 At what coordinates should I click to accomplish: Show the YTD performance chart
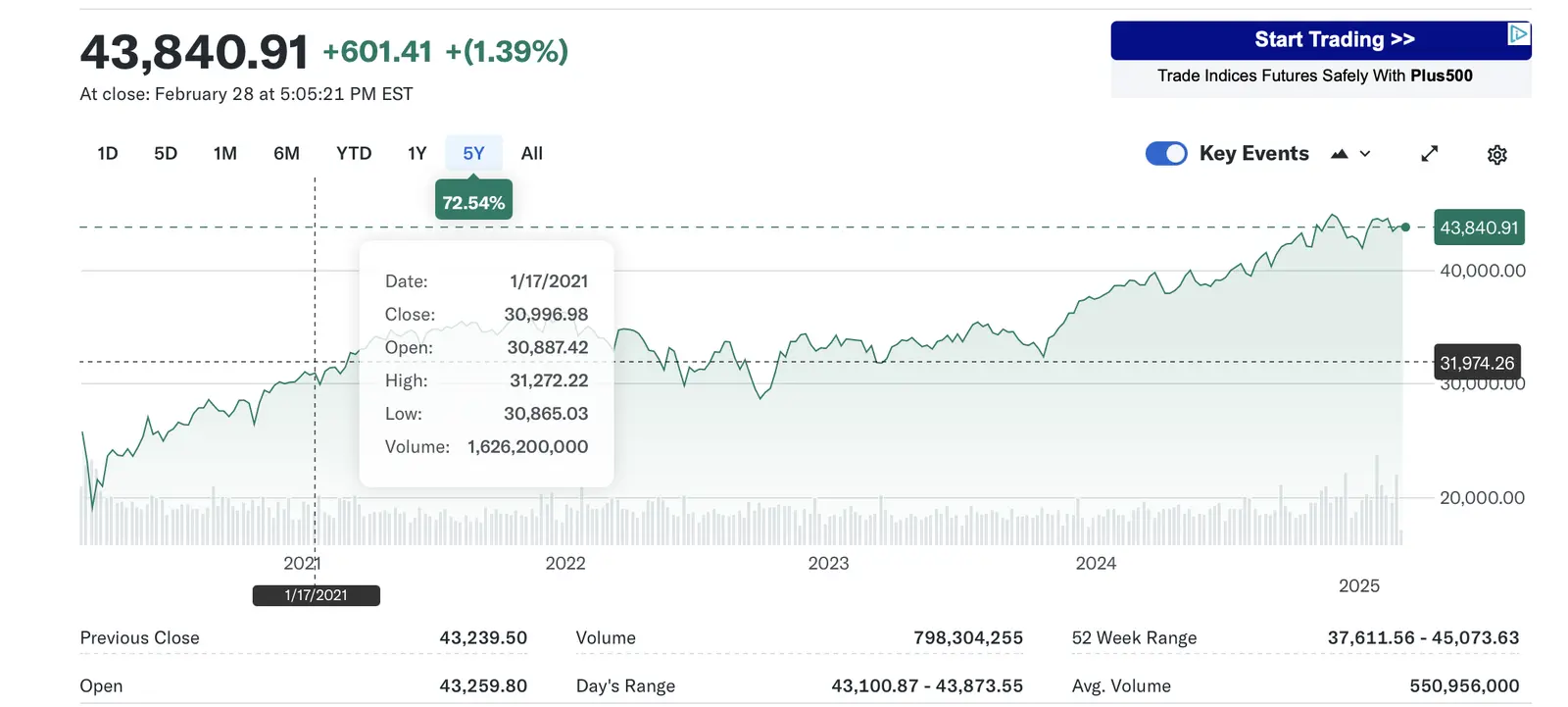354,153
